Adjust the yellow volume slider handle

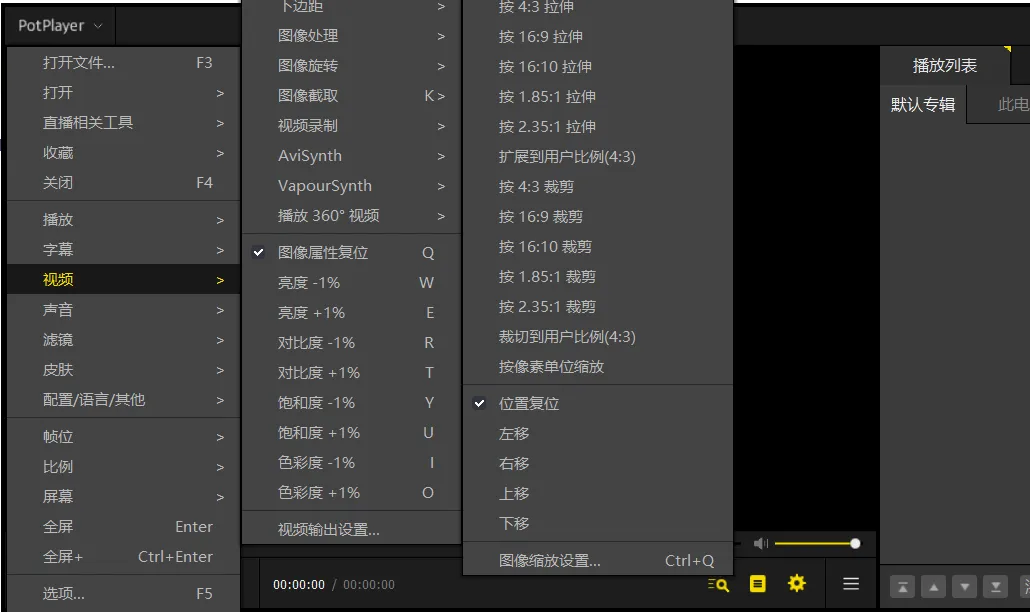click(x=855, y=543)
